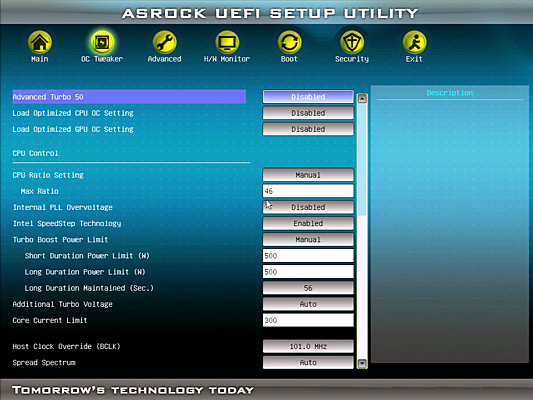Click the settings list scrollbar thumb
Screen dimensions: 533x400
[362, 159]
